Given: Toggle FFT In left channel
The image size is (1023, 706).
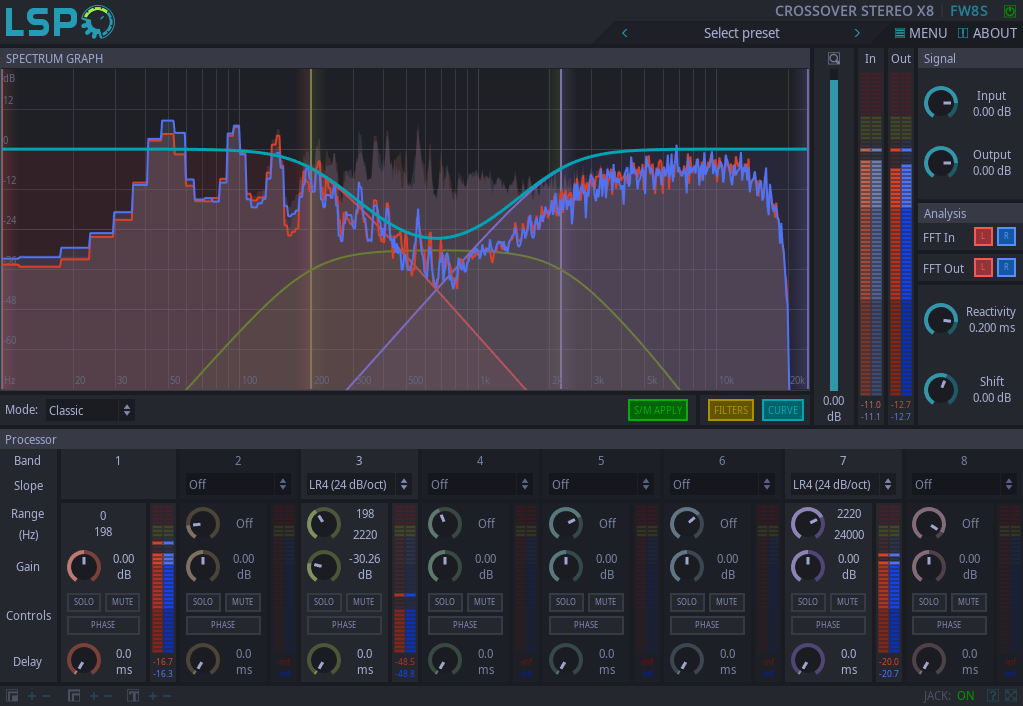Looking at the screenshot, I should (983, 237).
